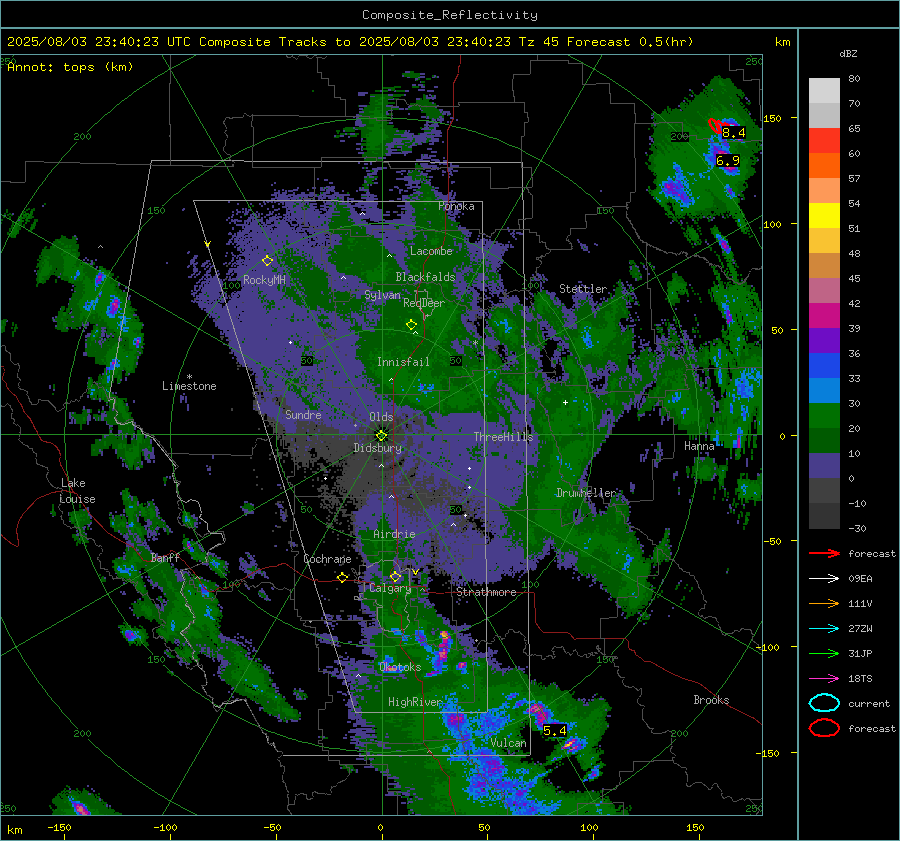Screen dimensions: 900x841
Task: Click the Drumheller city label
Action: pos(586,493)
